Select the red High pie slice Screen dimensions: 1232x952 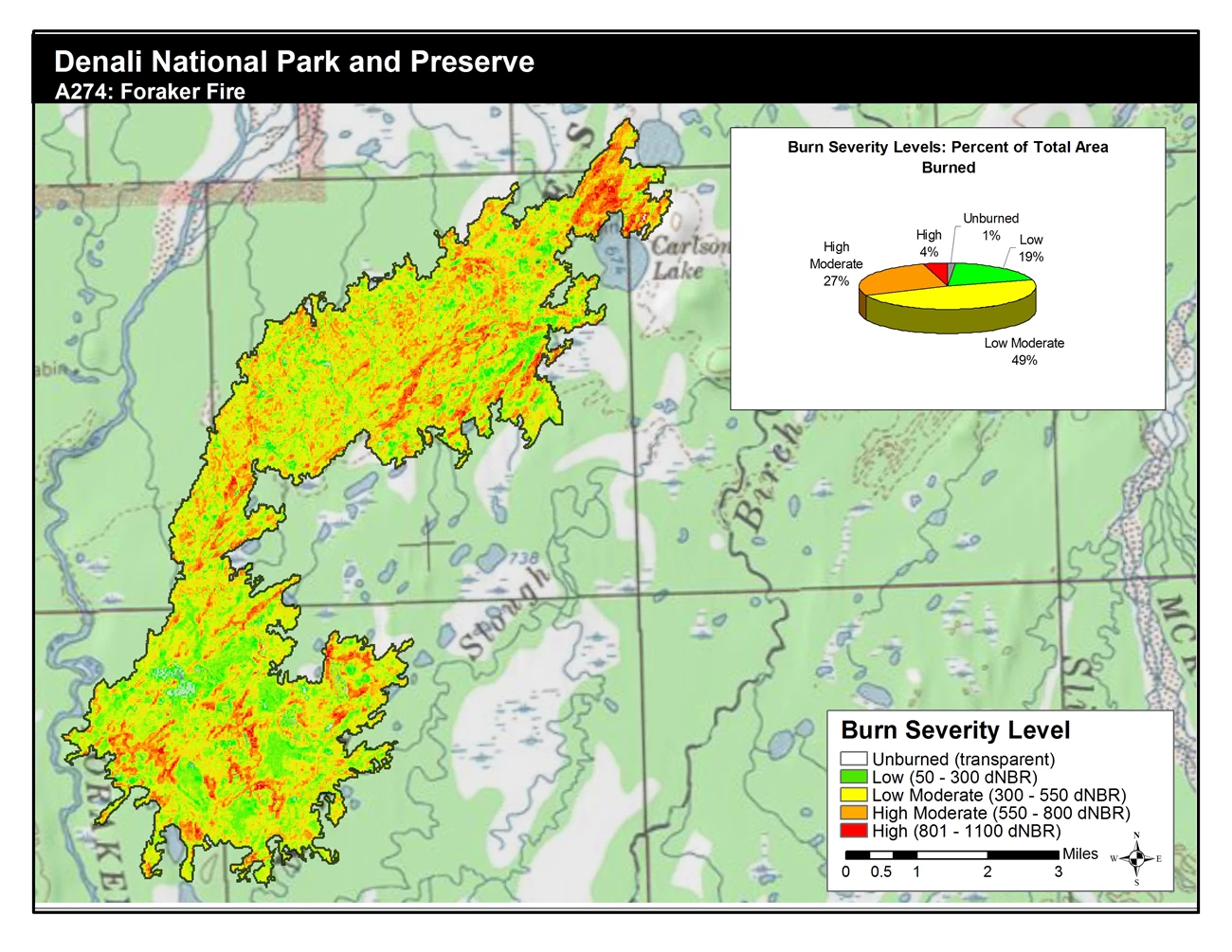coord(936,273)
